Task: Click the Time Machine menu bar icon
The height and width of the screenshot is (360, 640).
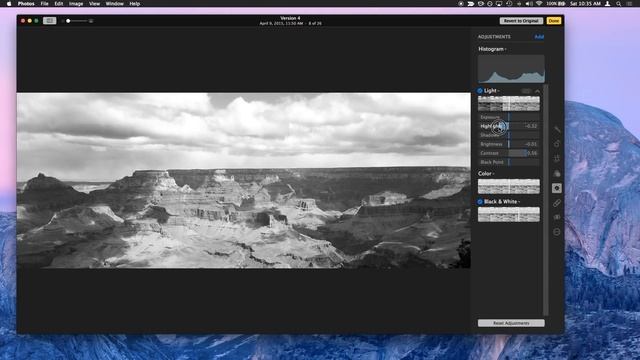Action: coord(509,4)
